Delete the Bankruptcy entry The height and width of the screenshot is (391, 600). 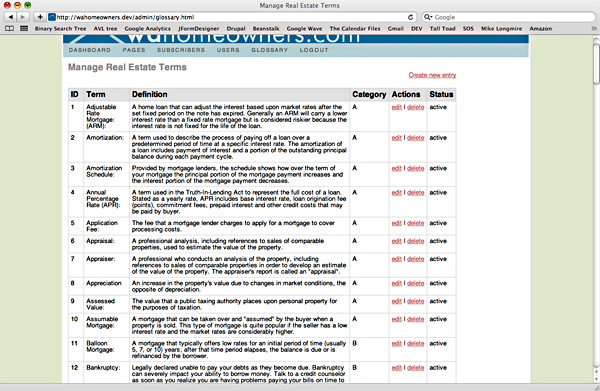tap(416, 368)
